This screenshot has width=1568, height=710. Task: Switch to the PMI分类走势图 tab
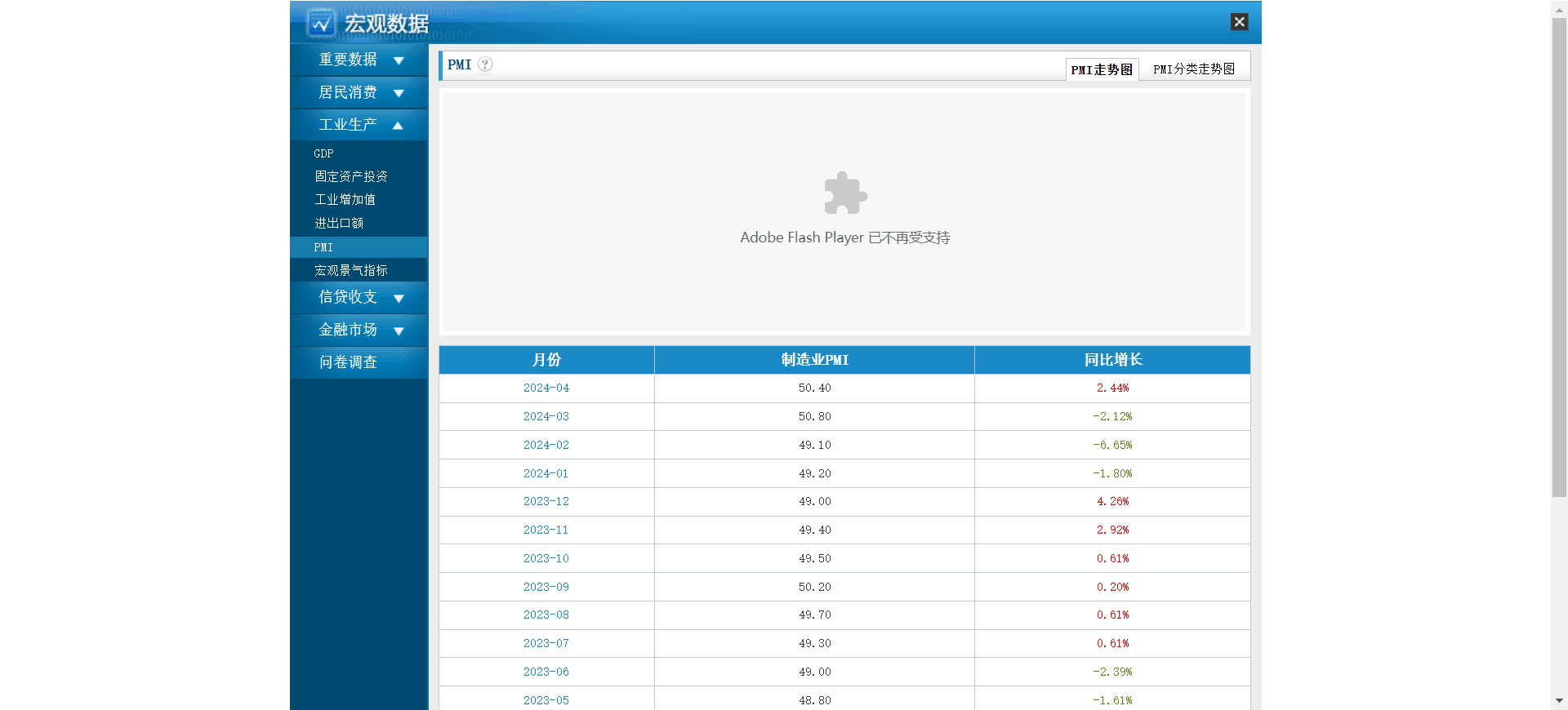coord(1194,69)
